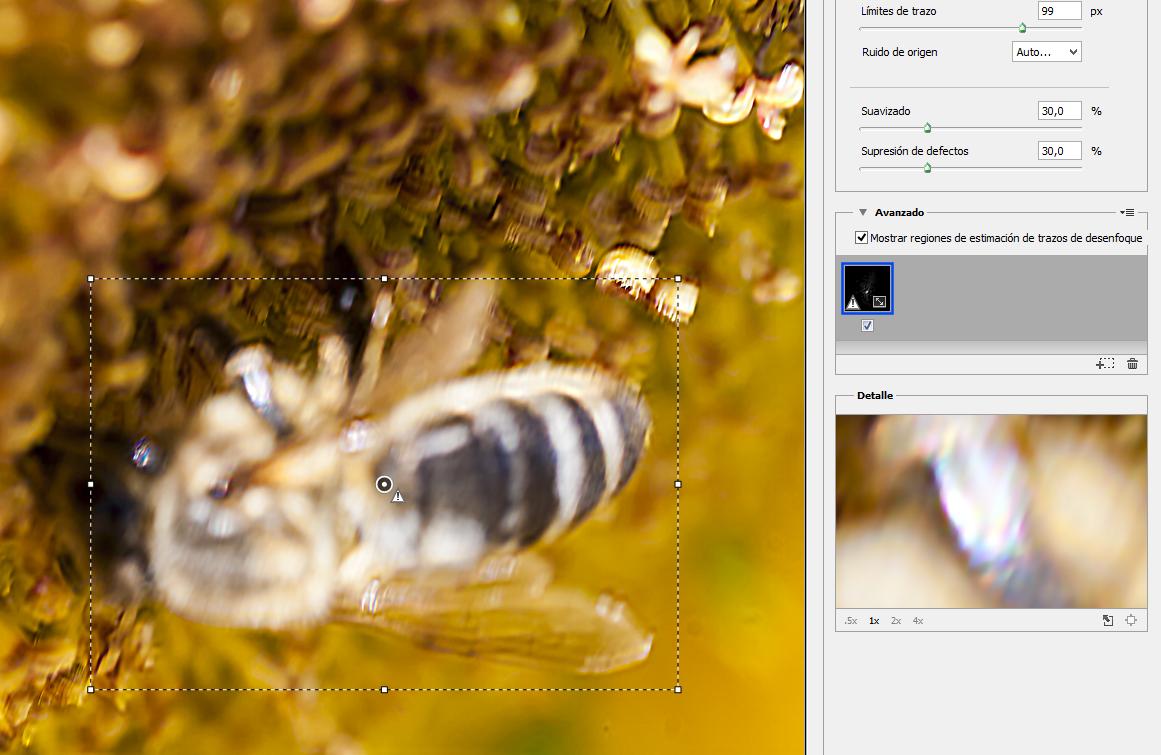Switch Detalle zoom to .5x
This screenshot has width=1161, height=755.
[850, 621]
